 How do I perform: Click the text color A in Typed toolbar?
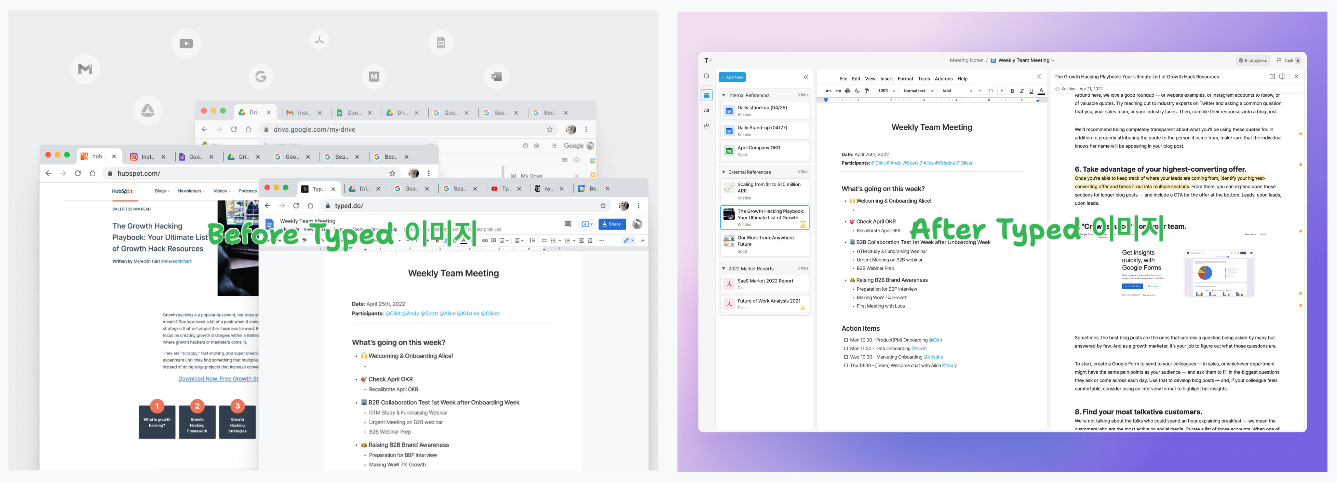[x=1040, y=90]
